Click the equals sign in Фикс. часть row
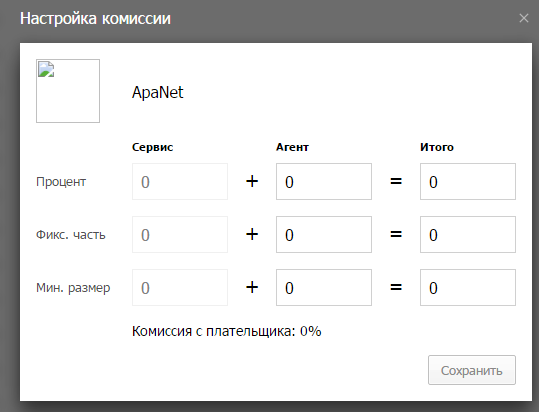This screenshot has height=412, width=539. [x=396, y=234]
